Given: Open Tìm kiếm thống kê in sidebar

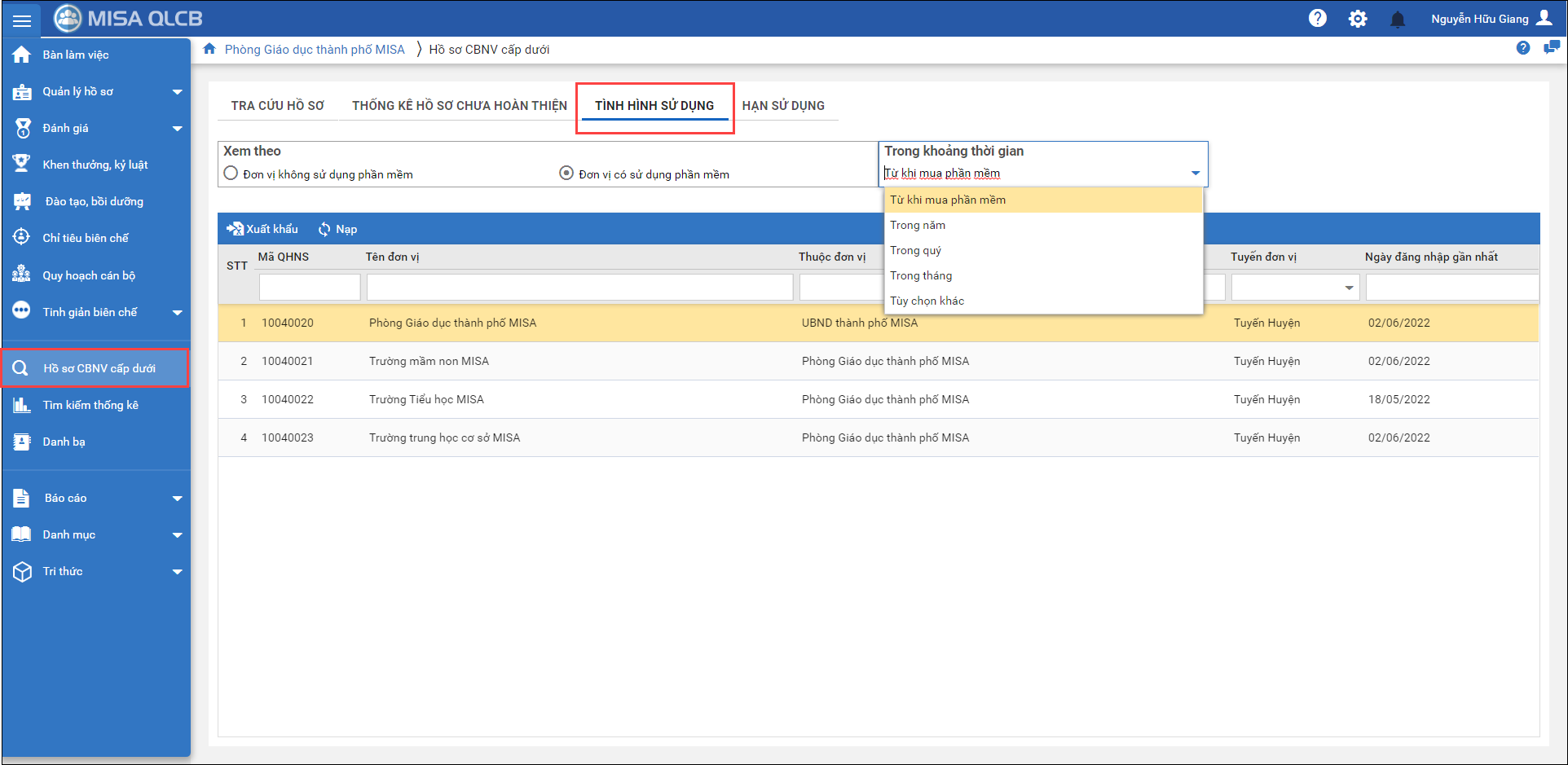Looking at the screenshot, I should pyautogui.click(x=90, y=405).
